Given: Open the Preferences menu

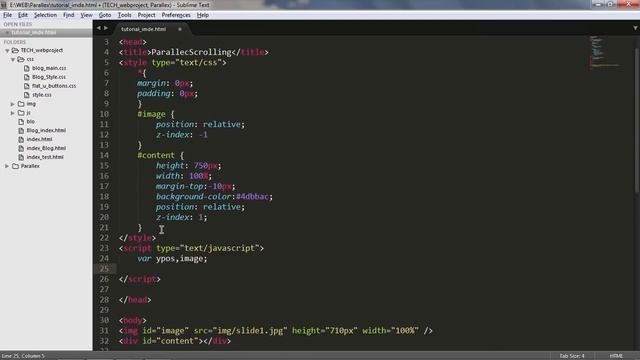Looking at the screenshot, I should coord(176,15).
